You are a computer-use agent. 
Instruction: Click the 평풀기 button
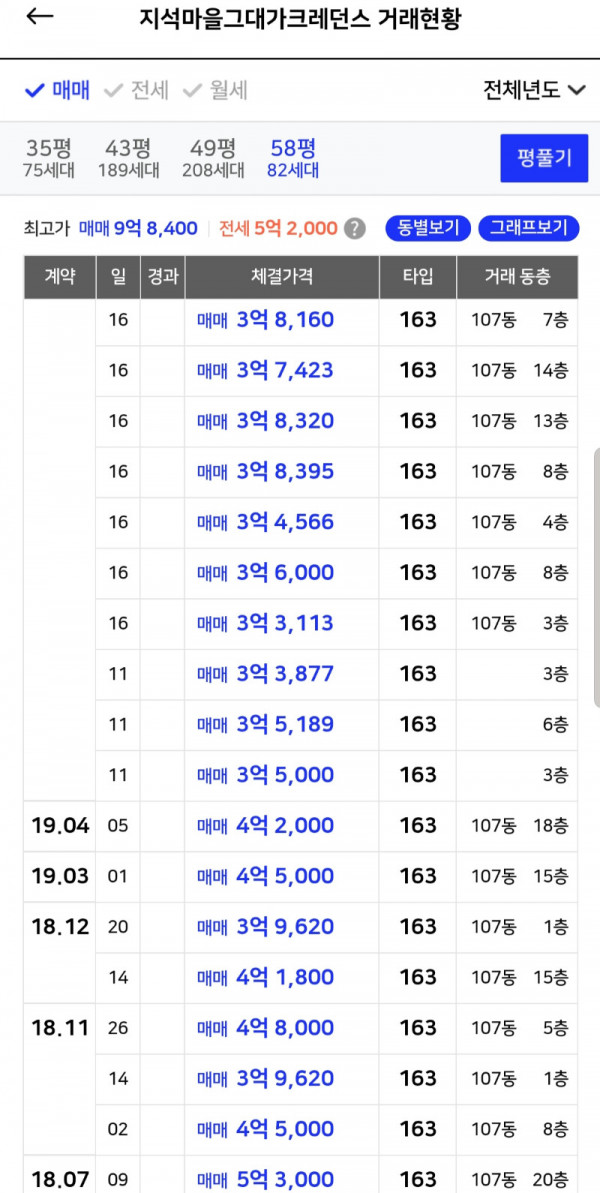(x=544, y=158)
